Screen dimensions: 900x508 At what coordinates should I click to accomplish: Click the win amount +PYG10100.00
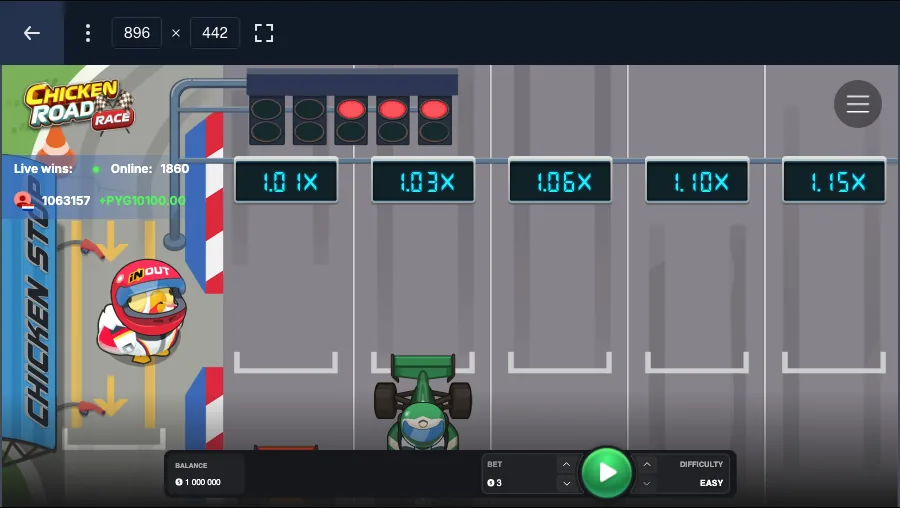coord(142,200)
